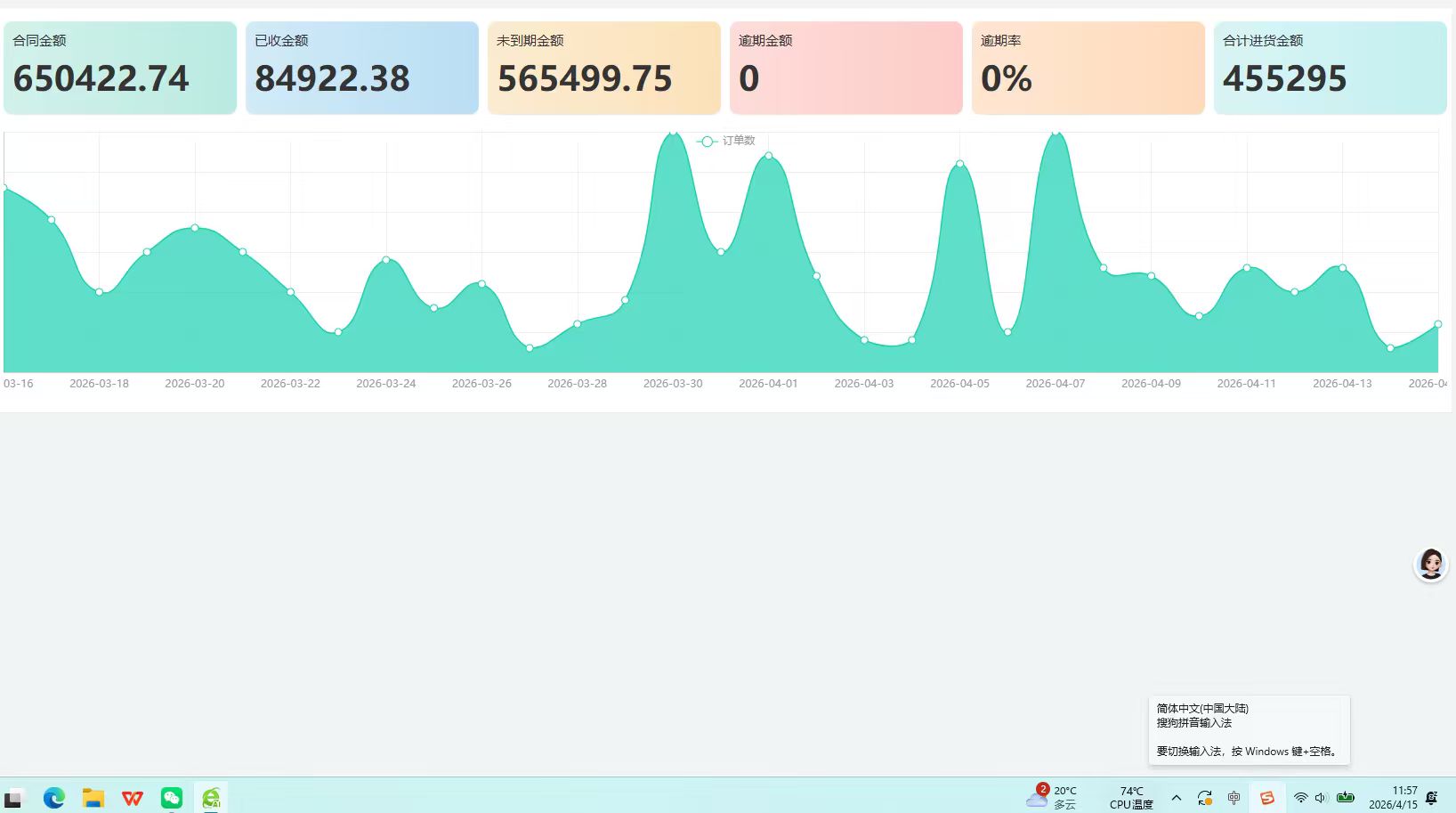Image resolution: width=1456 pixels, height=813 pixels.
Task: Open Microsoft Edge from the taskbar
Action: click(54, 798)
